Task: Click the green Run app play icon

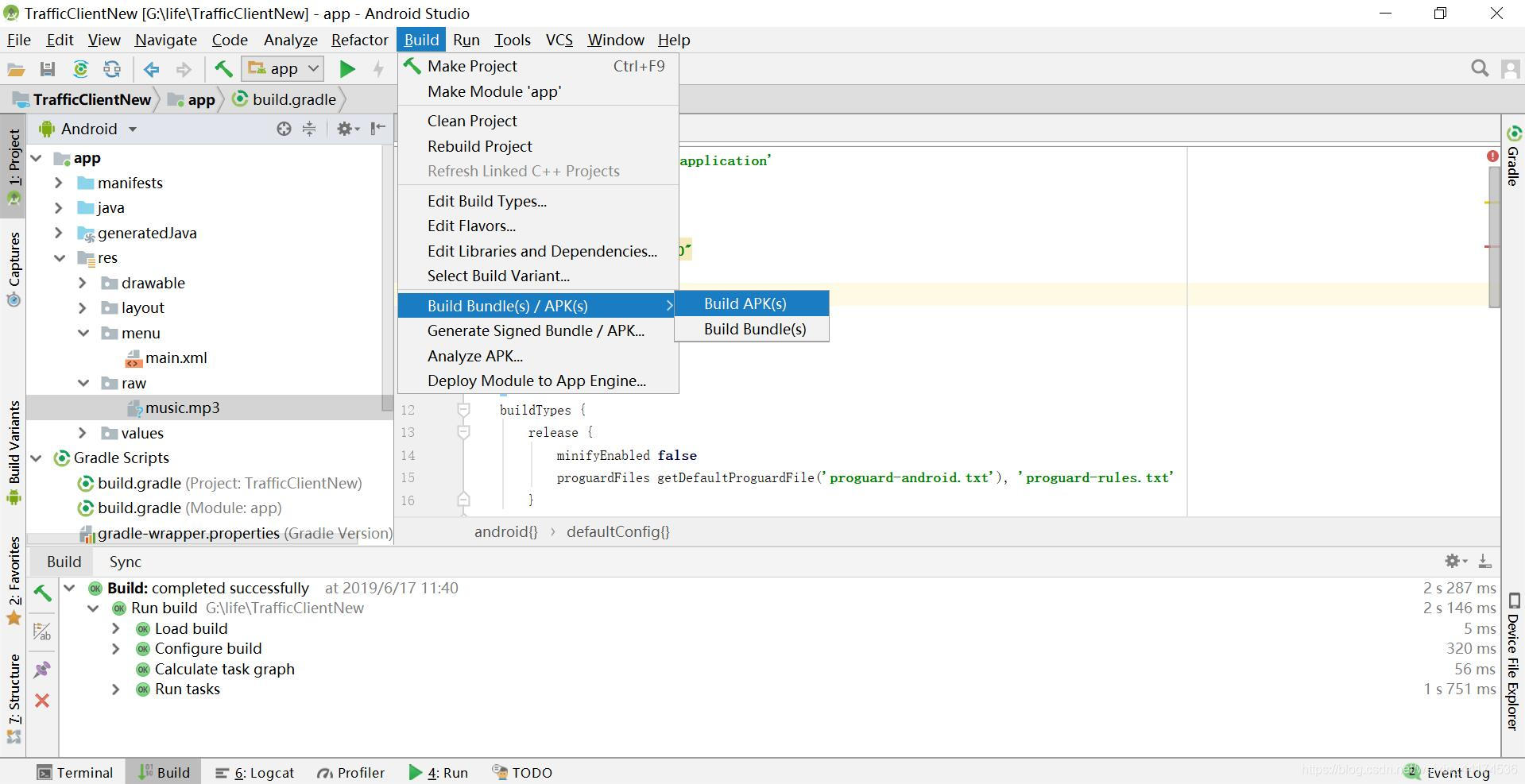Action: tap(346, 69)
